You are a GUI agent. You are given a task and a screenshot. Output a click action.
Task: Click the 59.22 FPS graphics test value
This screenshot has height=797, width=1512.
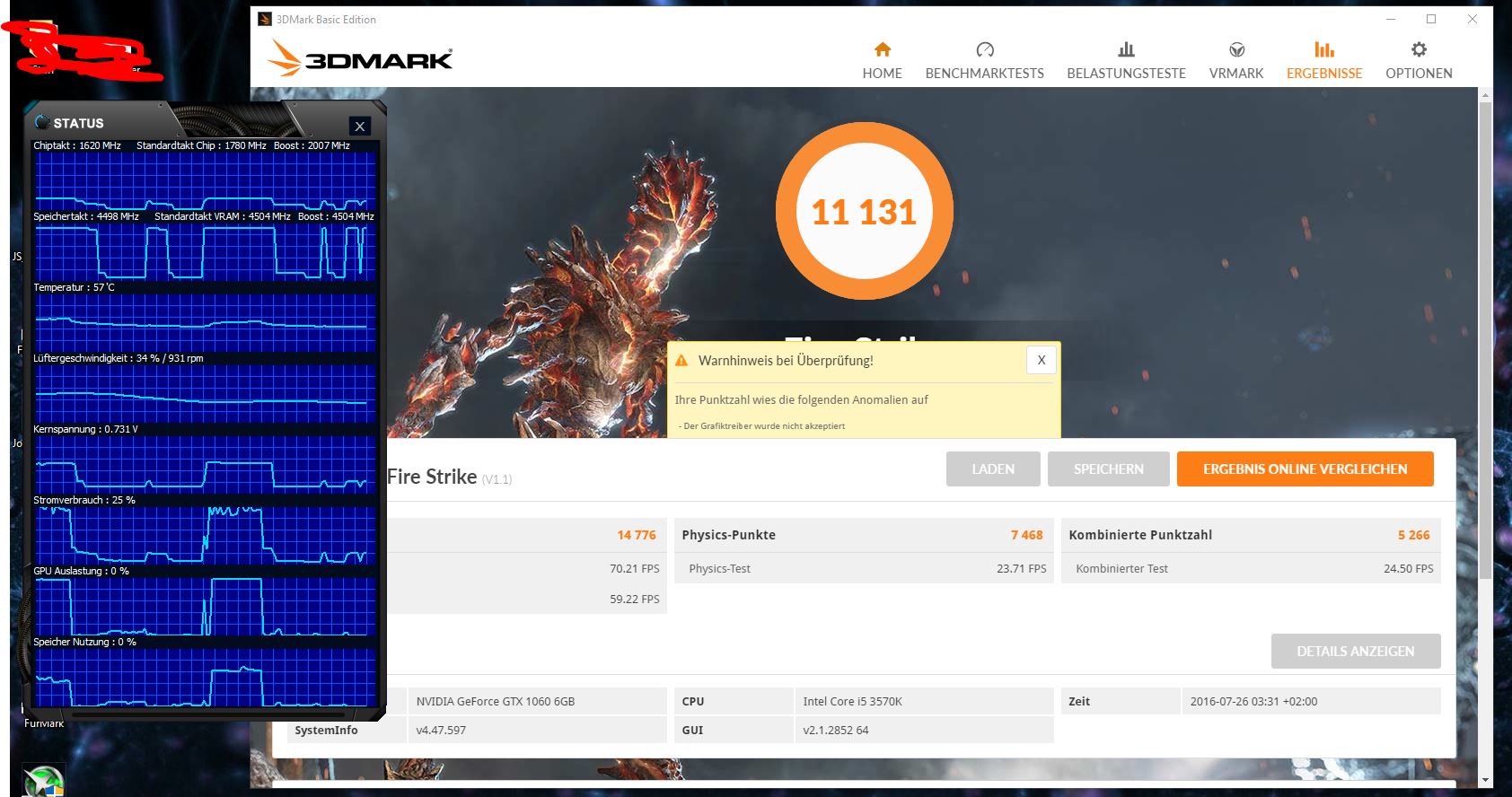pos(634,599)
